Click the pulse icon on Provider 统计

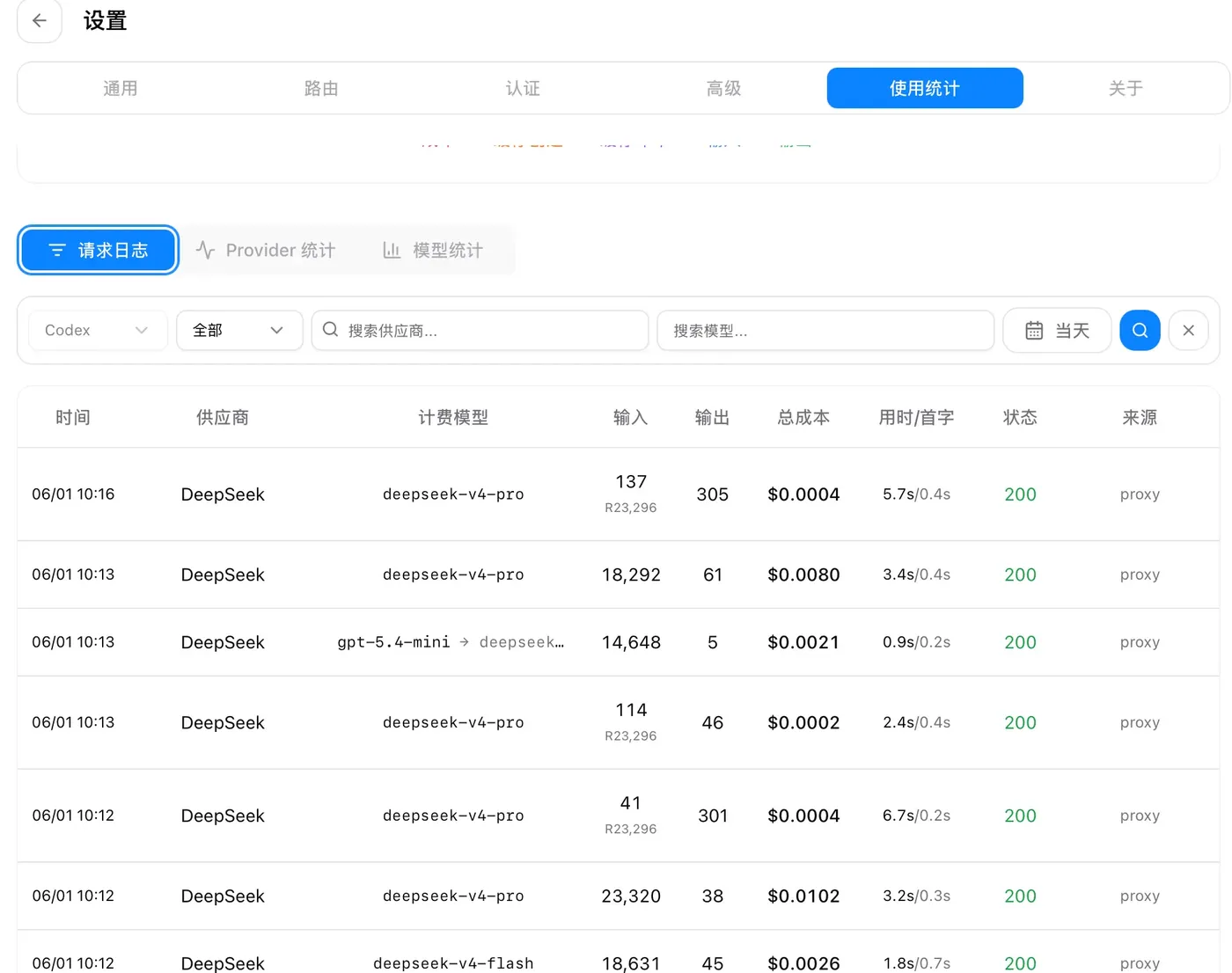pyautogui.click(x=205, y=251)
